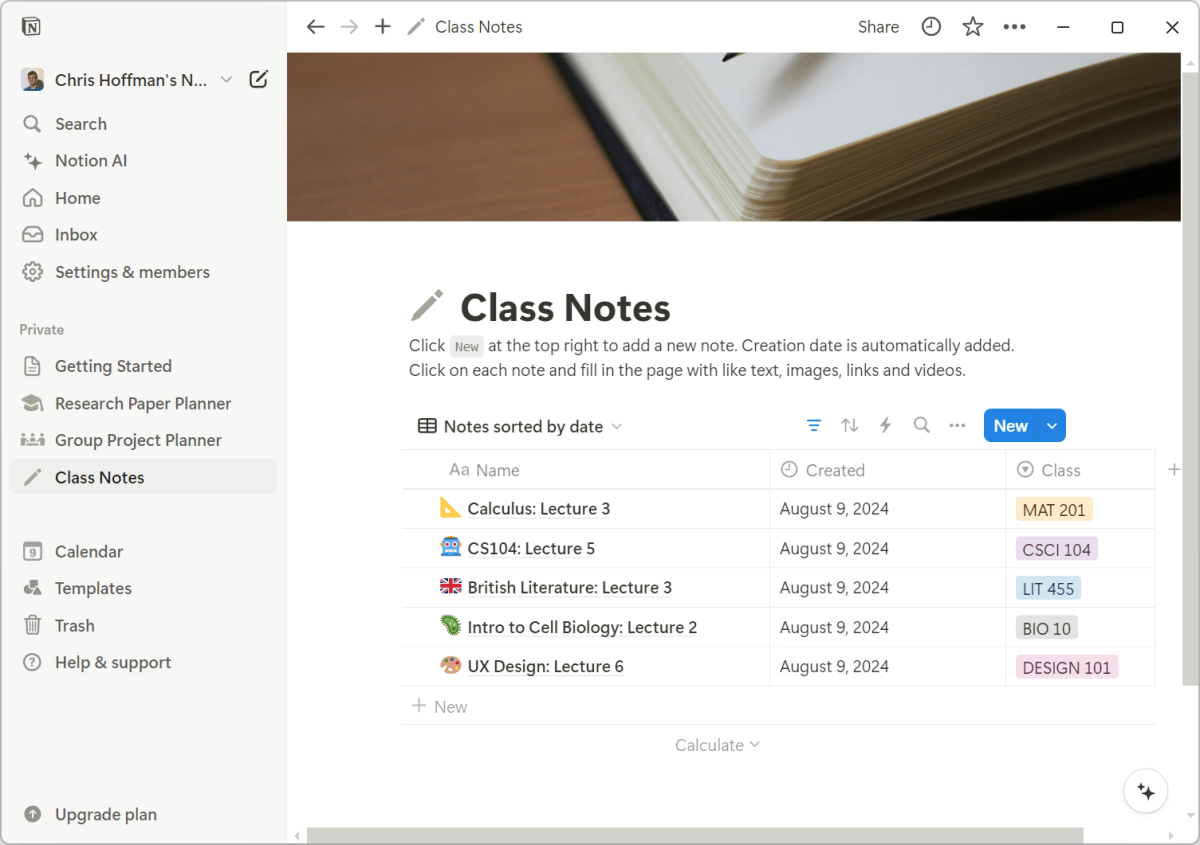The height and width of the screenshot is (845, 1200).
Task: Click the new page compose icon
Action: (258, 80)
